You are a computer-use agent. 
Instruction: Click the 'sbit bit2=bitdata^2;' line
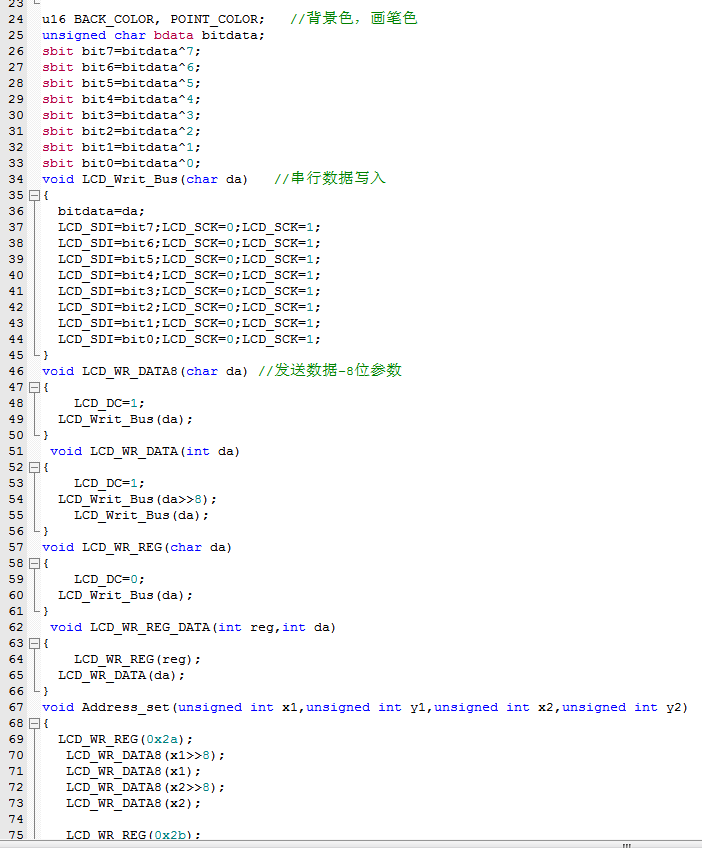(122, 131)
